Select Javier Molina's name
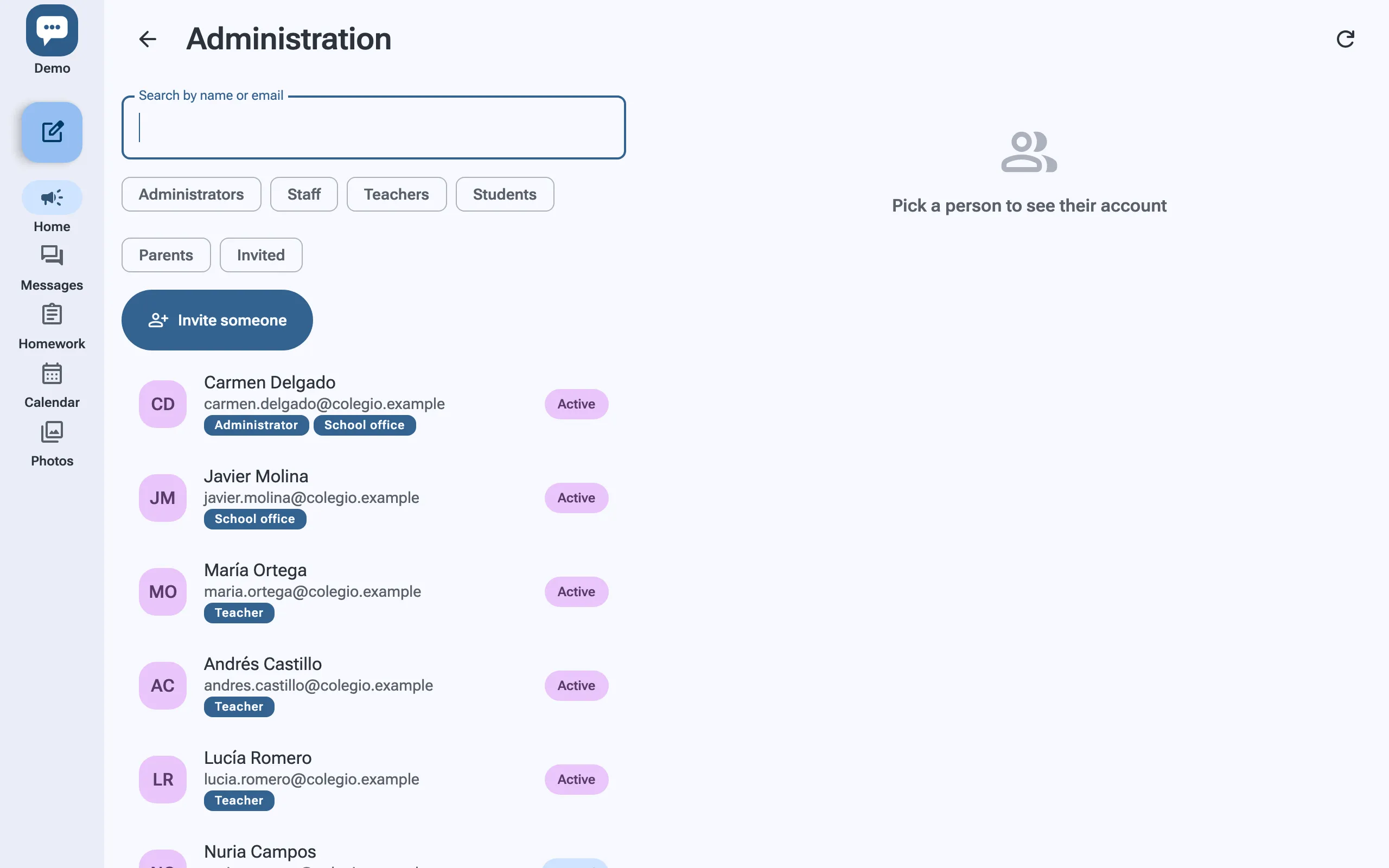This screenshot has width=1389, height=868. (x=256, y=476)
